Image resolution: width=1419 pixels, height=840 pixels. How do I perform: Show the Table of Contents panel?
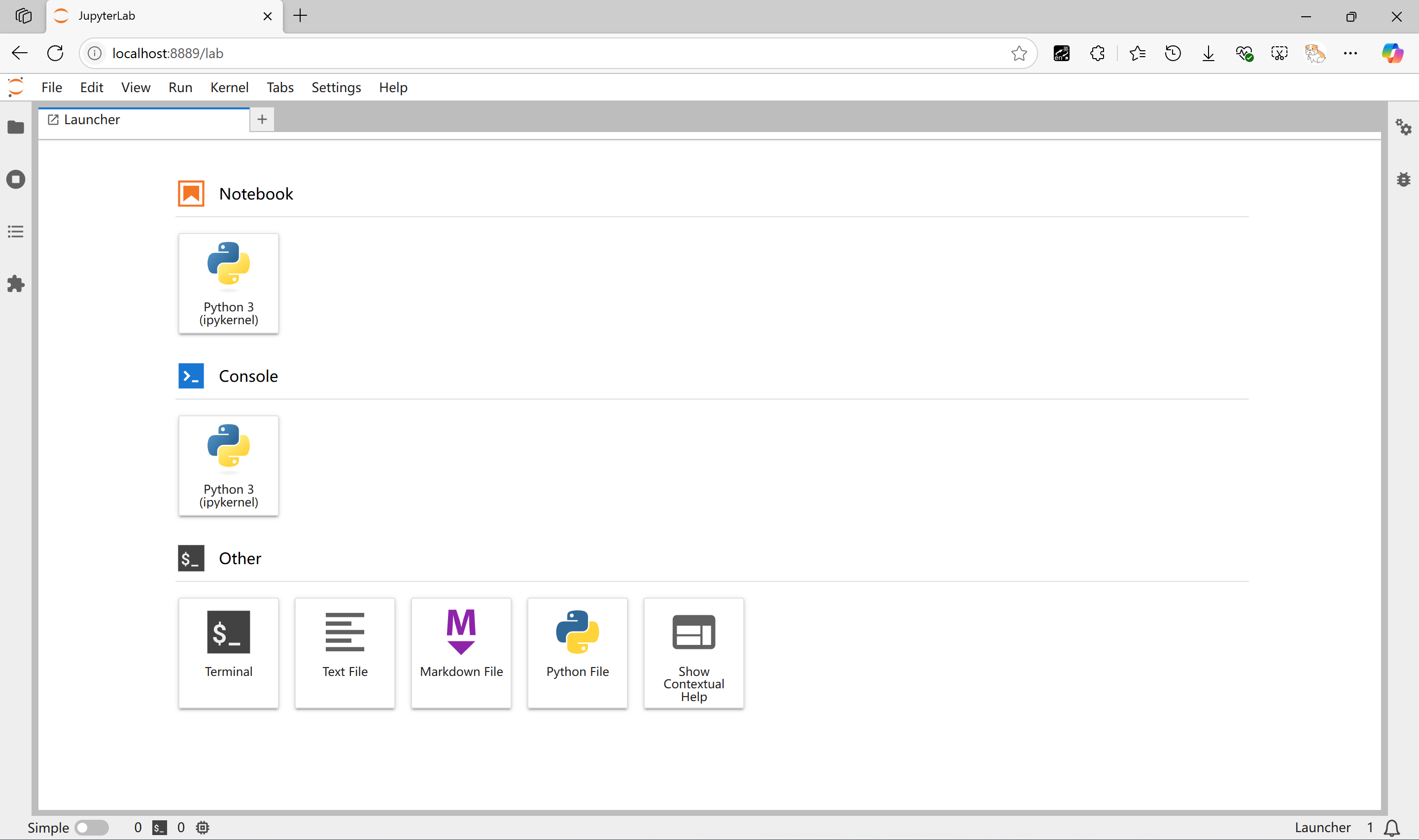[x=16, y=232]
